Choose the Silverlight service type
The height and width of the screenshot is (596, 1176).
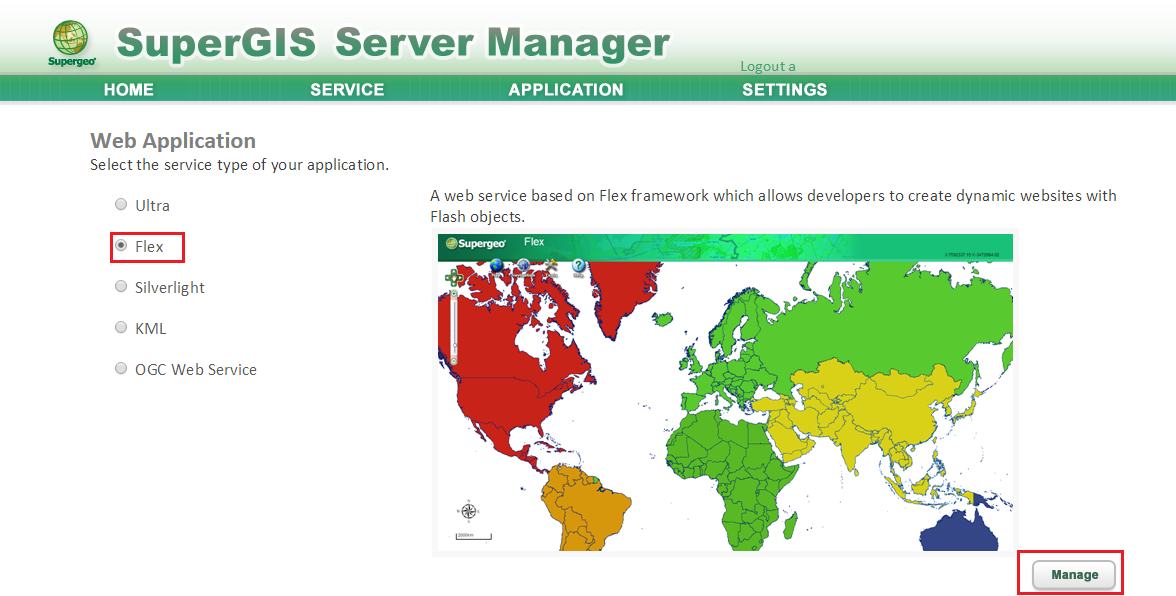tap(121, 286)
